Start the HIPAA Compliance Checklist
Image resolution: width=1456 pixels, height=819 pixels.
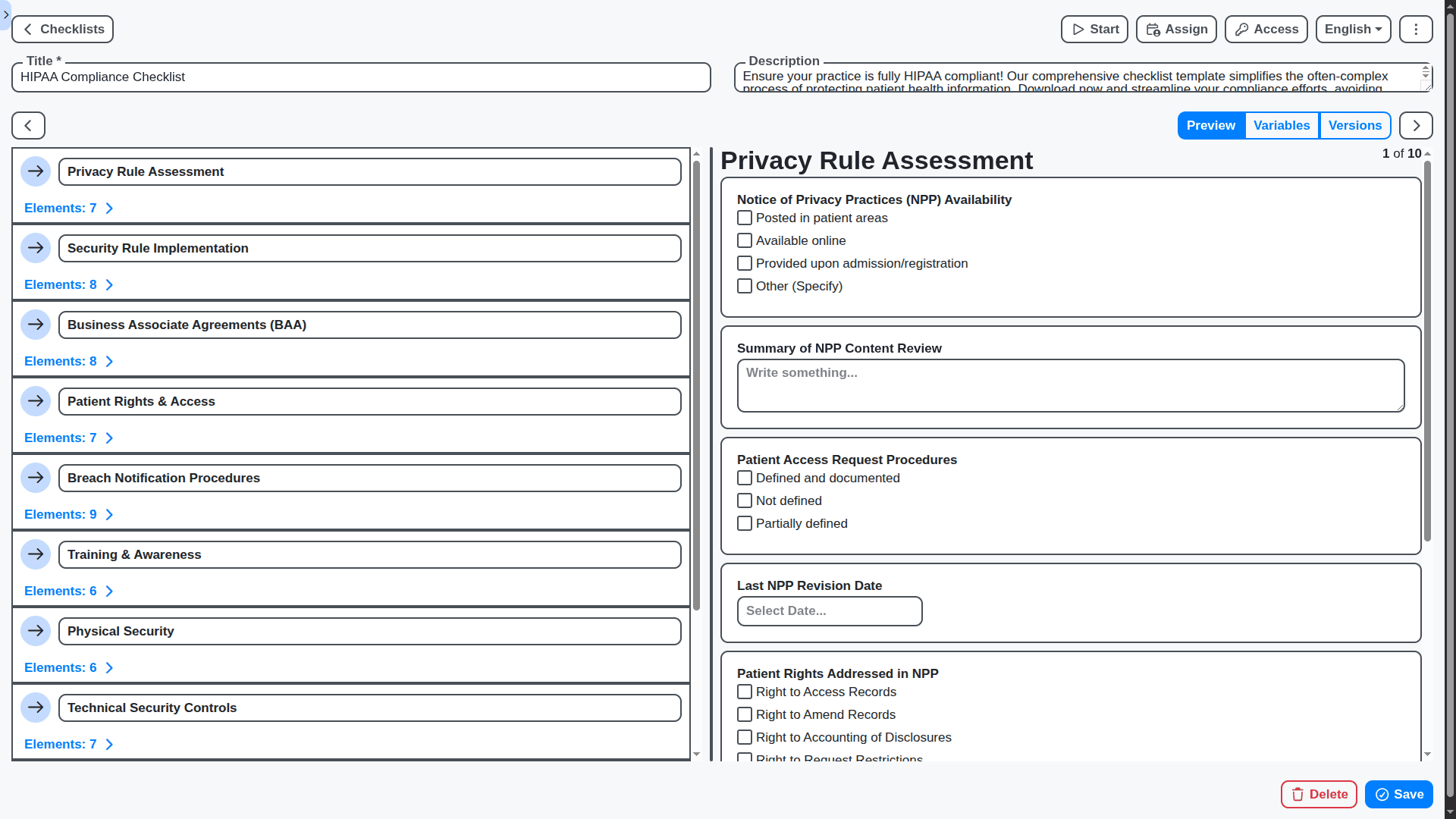[x=1094, y=29]
